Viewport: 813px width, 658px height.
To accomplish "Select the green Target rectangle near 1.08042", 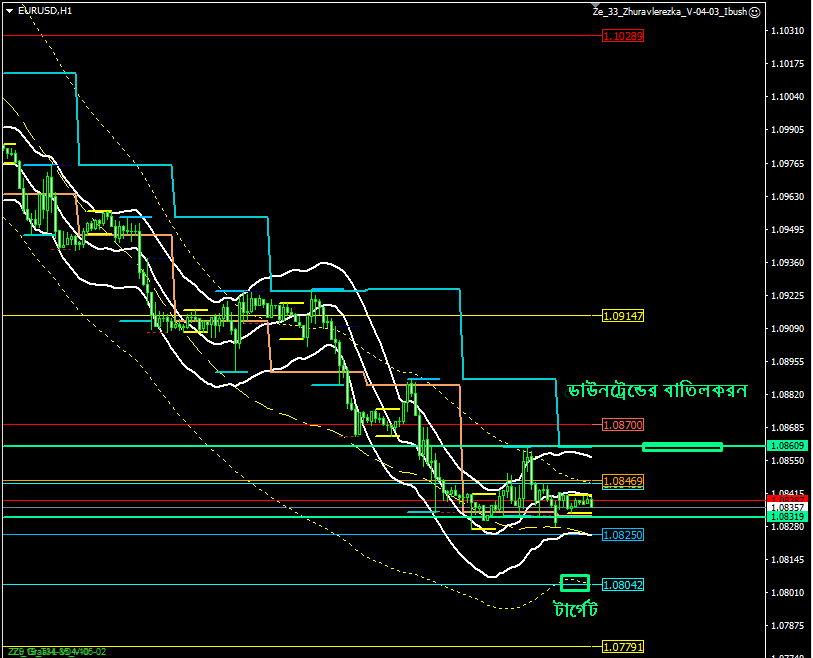I will (x=575, y=583).
